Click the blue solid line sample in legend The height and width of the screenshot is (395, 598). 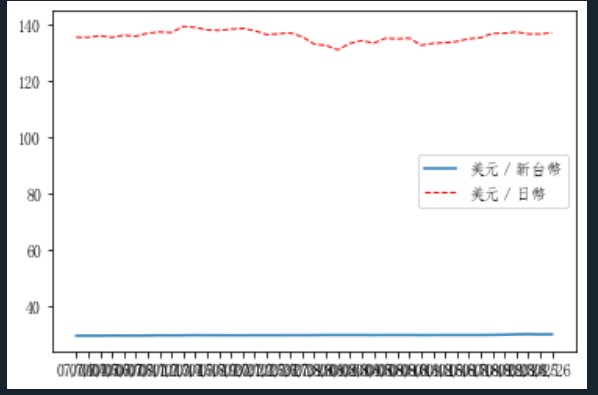click(x=440, y=168)
